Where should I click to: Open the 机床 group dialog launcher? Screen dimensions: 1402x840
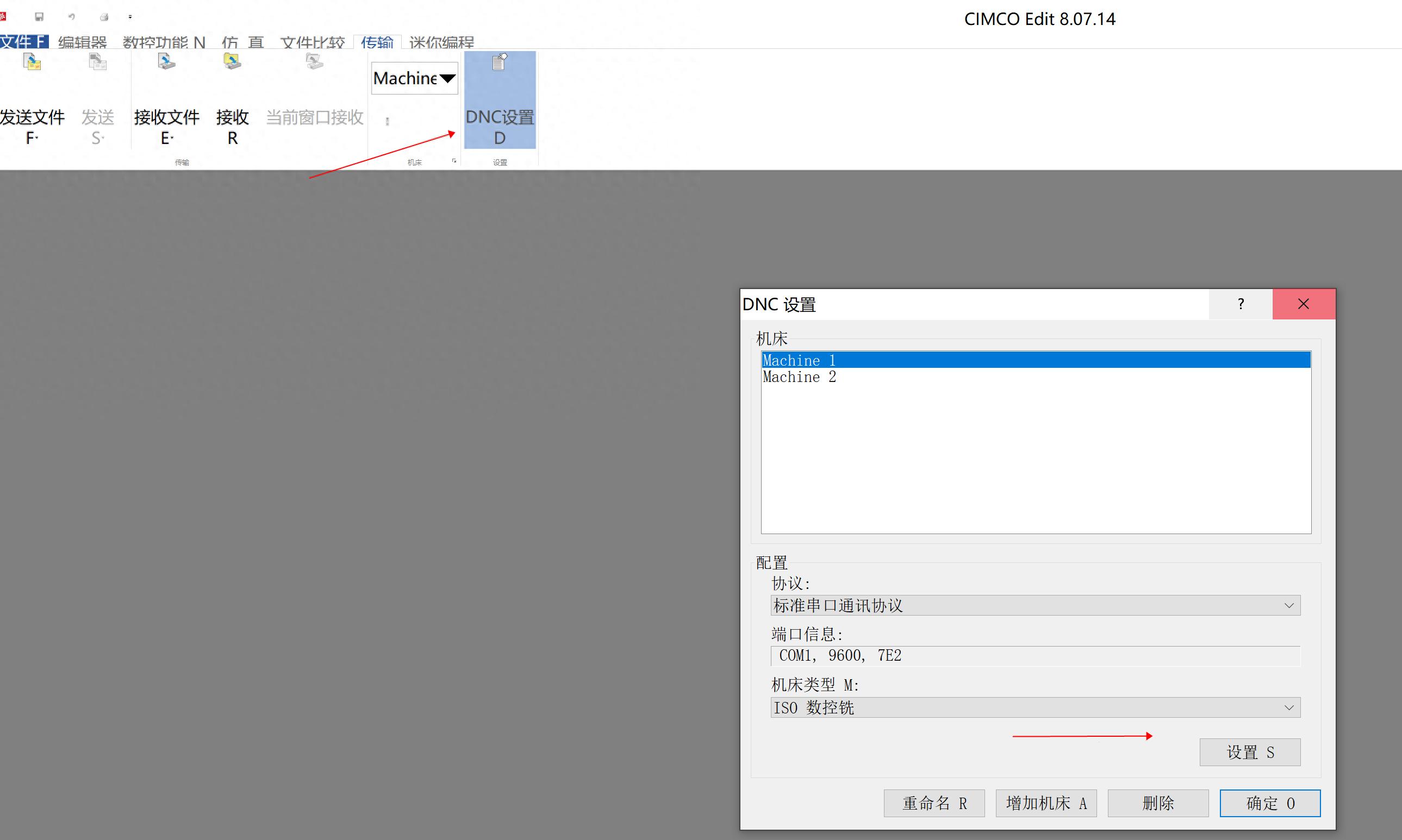[x=454, y=161]
